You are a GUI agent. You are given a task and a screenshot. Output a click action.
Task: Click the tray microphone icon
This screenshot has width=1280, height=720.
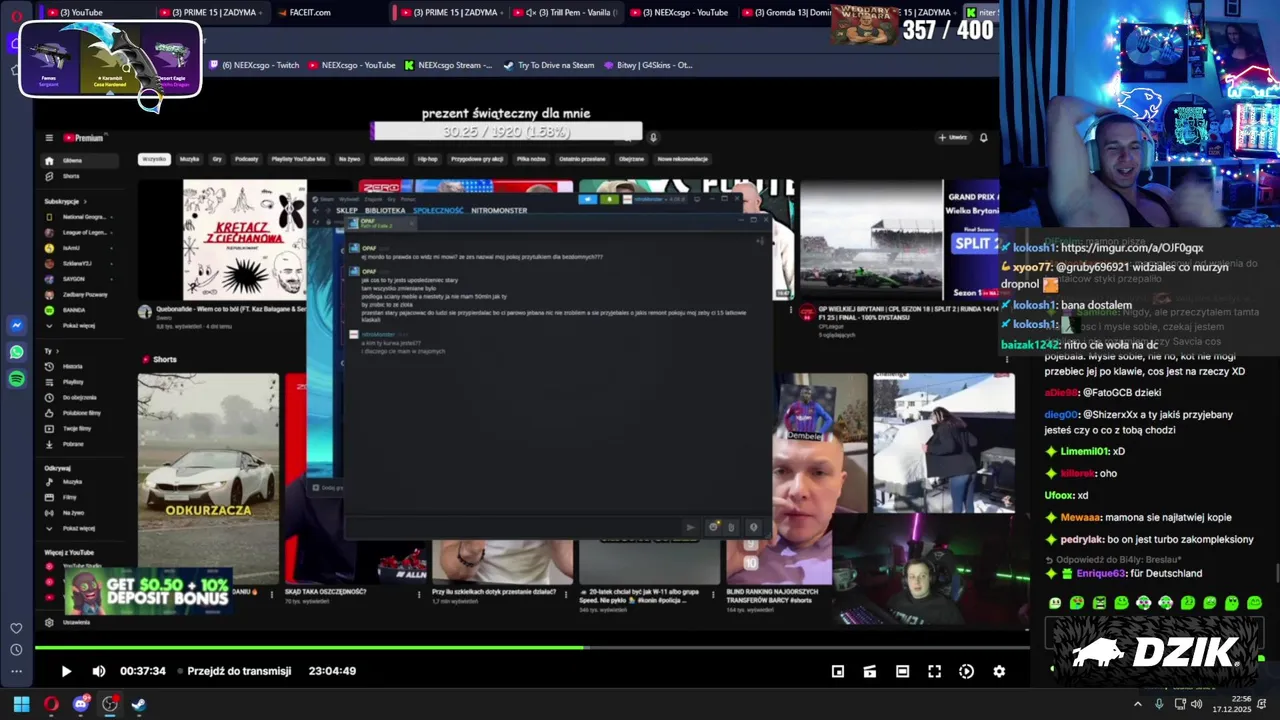[x=1159, y=704]
